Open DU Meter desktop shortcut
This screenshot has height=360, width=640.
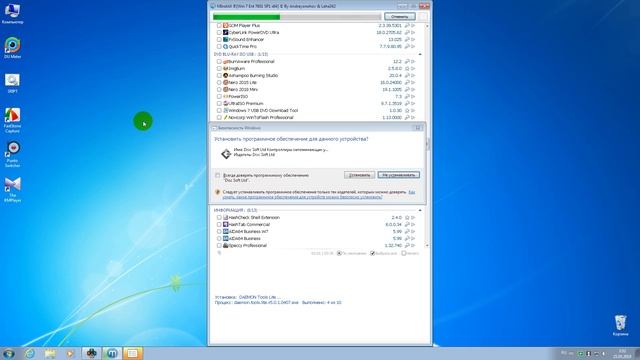(12, 48)
